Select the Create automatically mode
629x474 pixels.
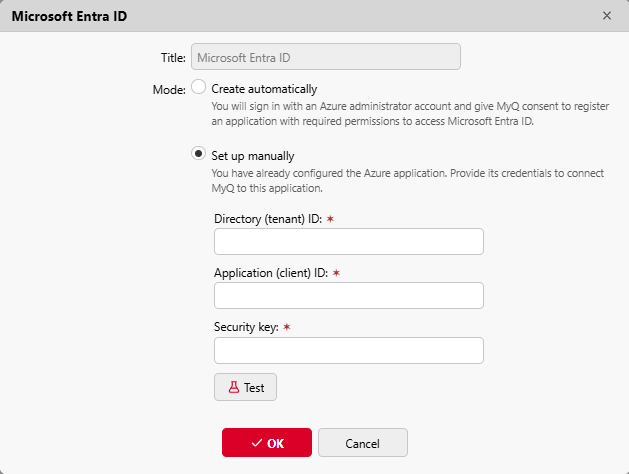point(199,87)
